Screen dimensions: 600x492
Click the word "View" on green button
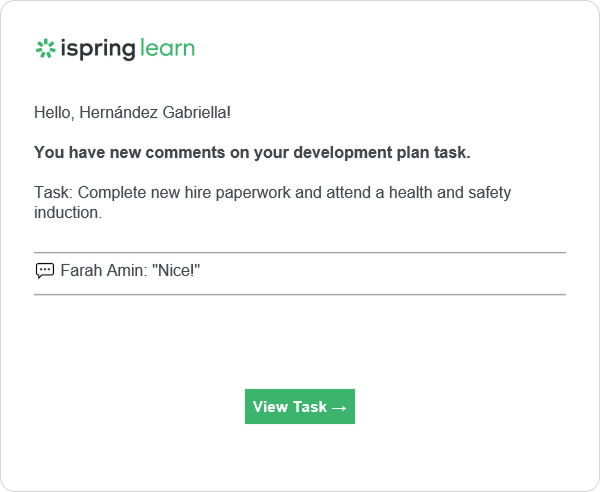click(x=267, y=407)
